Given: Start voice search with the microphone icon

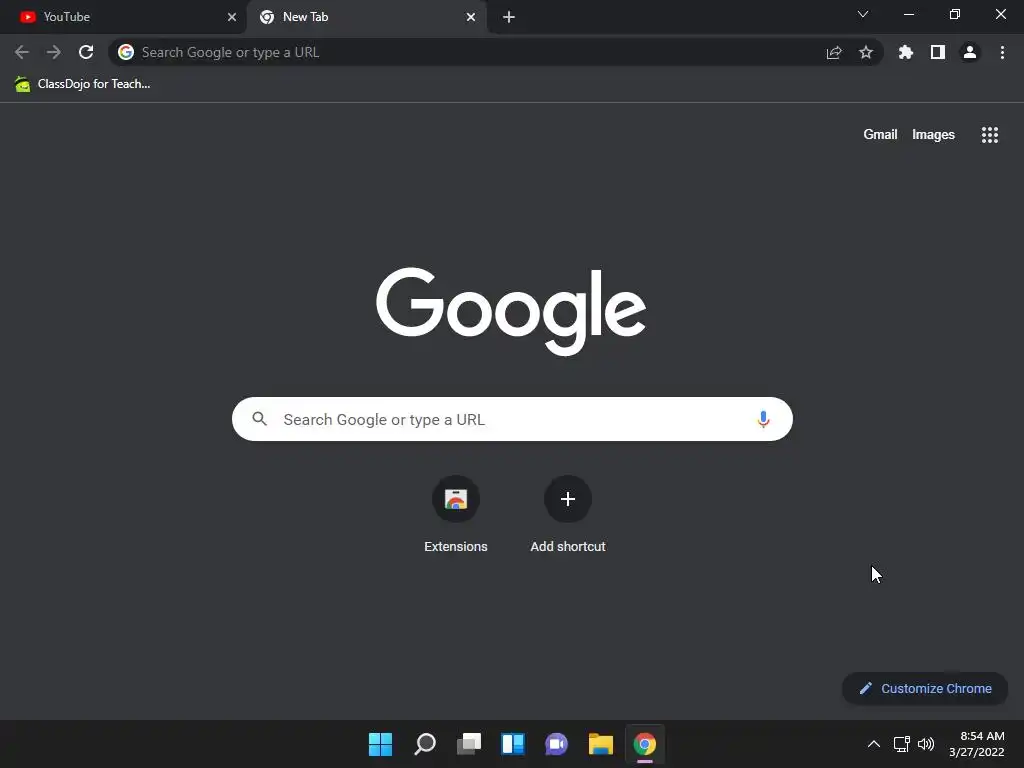Looking at the screenshot, I should (x=763, y=419).
